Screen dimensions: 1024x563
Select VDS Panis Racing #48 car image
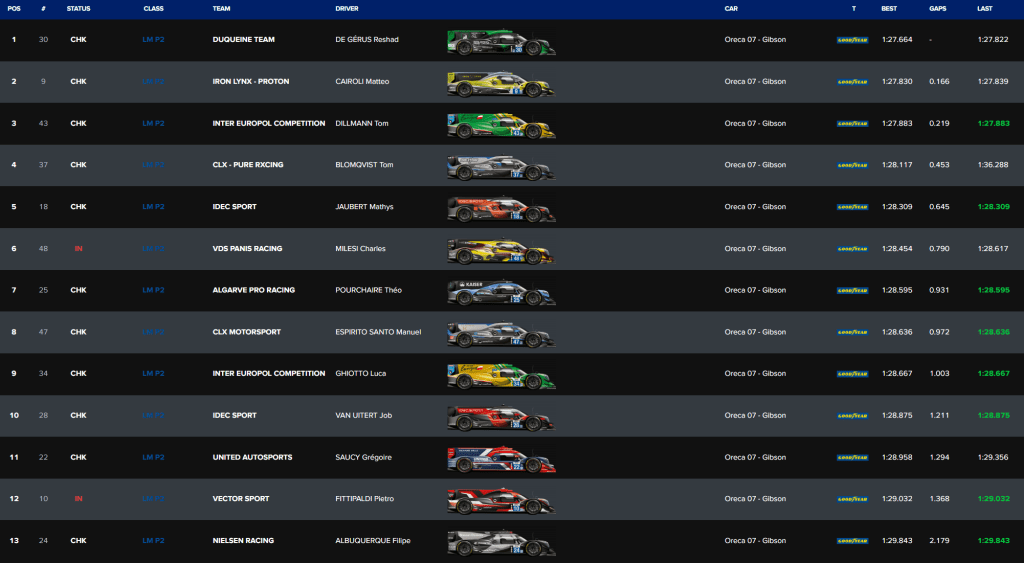point(501,251)
